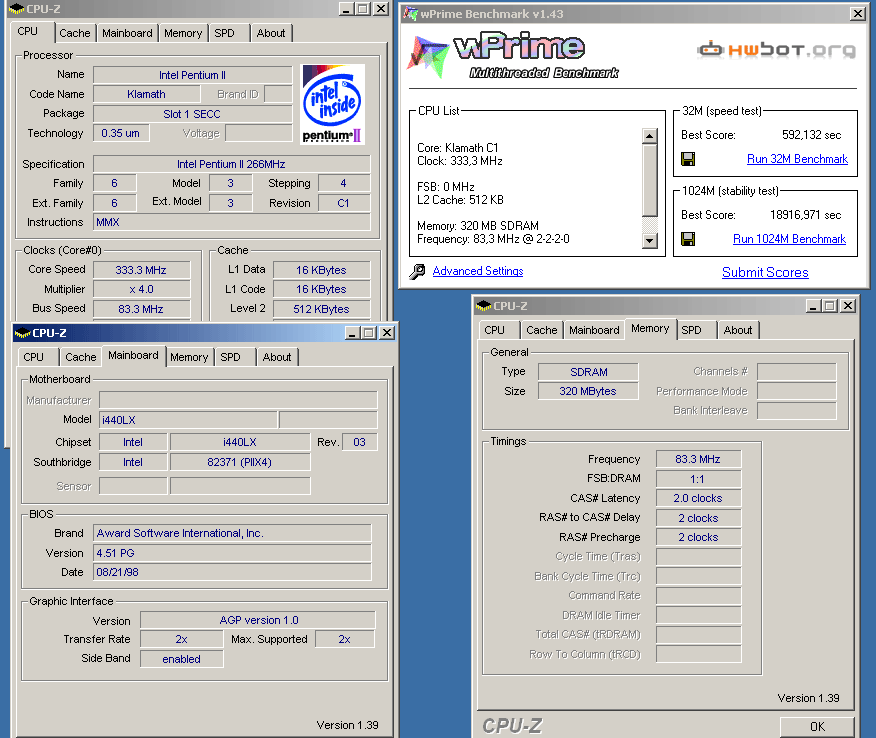Open Cache tab in Mainboard CPU-Z window

[80, 357]
